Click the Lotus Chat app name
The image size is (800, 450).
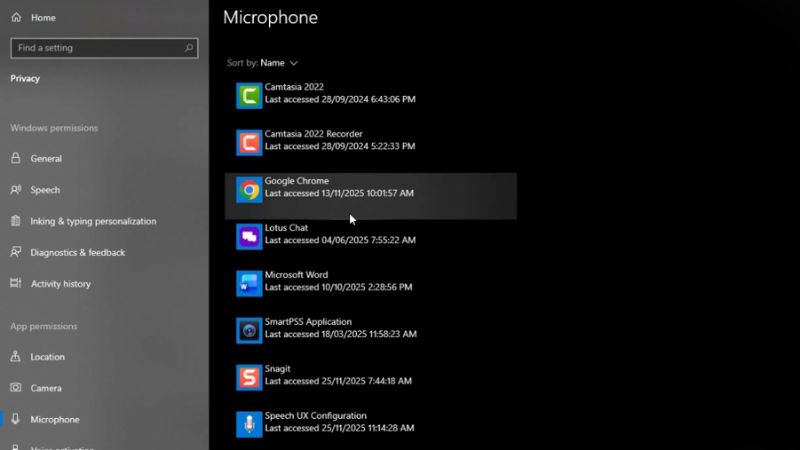coord(286,228)
